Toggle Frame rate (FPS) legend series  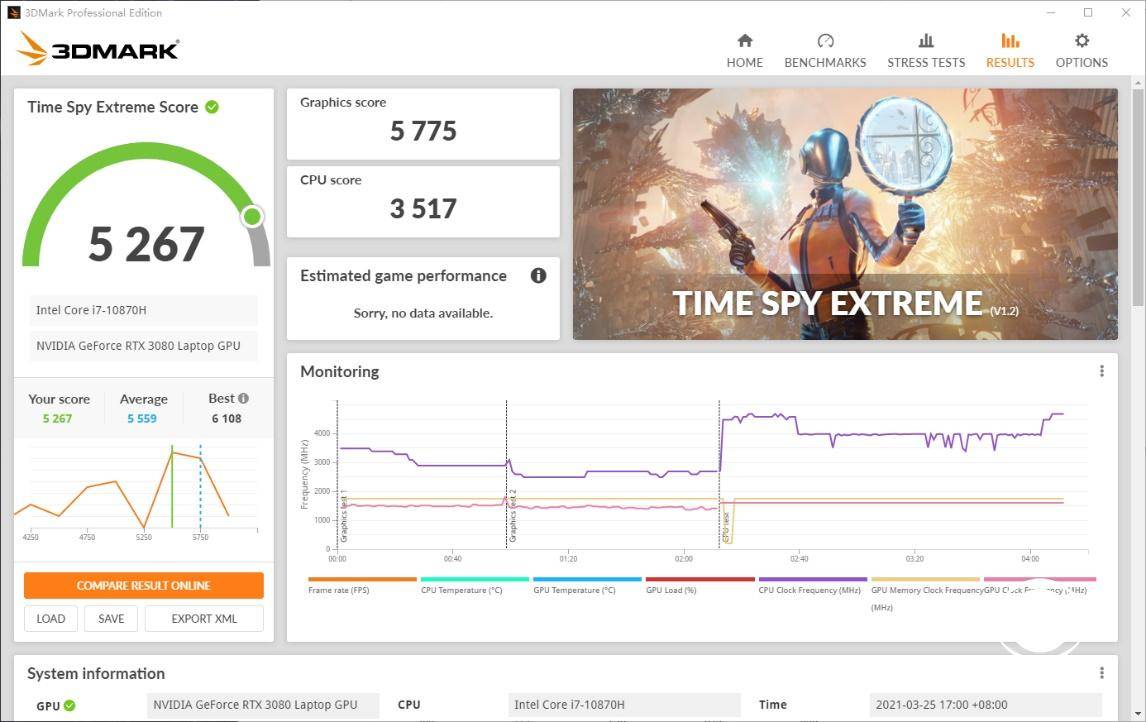pyautogui.click(x=362, y=585)
